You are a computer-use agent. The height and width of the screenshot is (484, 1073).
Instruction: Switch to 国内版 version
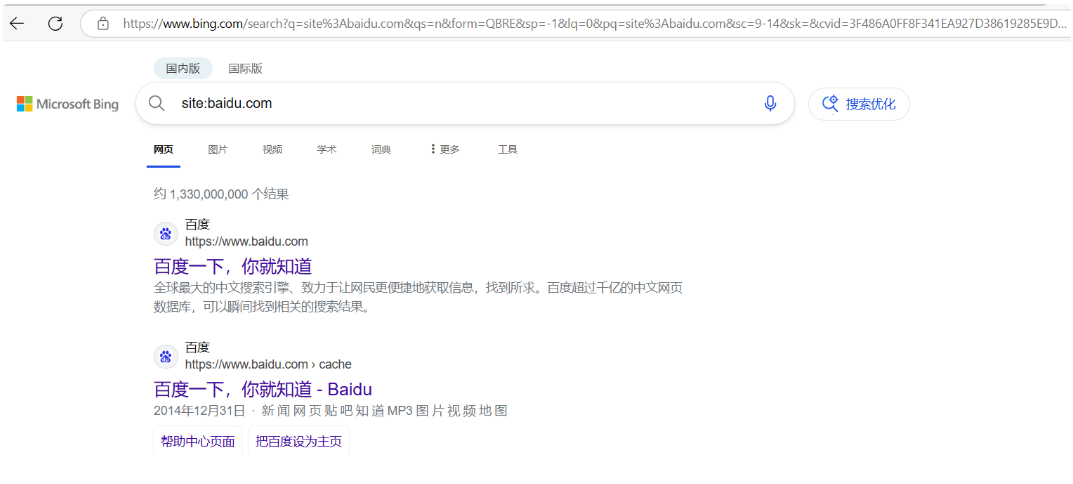183,68
